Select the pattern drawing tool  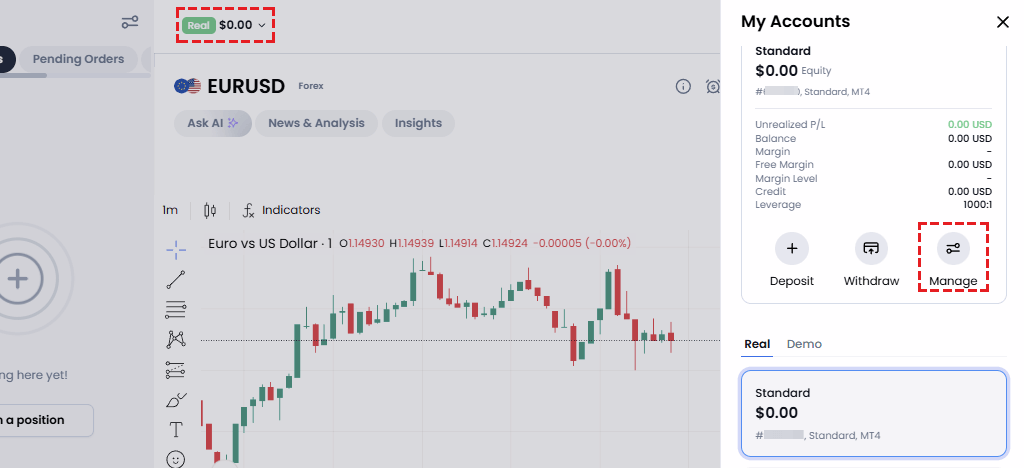tap(176, 339)
